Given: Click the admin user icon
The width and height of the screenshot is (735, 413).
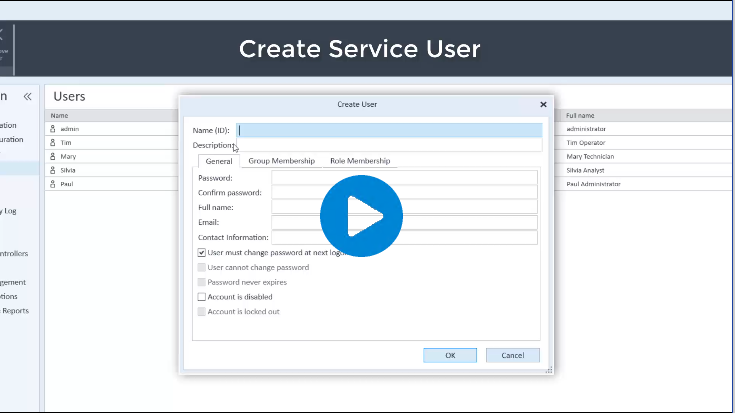Looking at the screenshot, I should [x=52, y=128].
